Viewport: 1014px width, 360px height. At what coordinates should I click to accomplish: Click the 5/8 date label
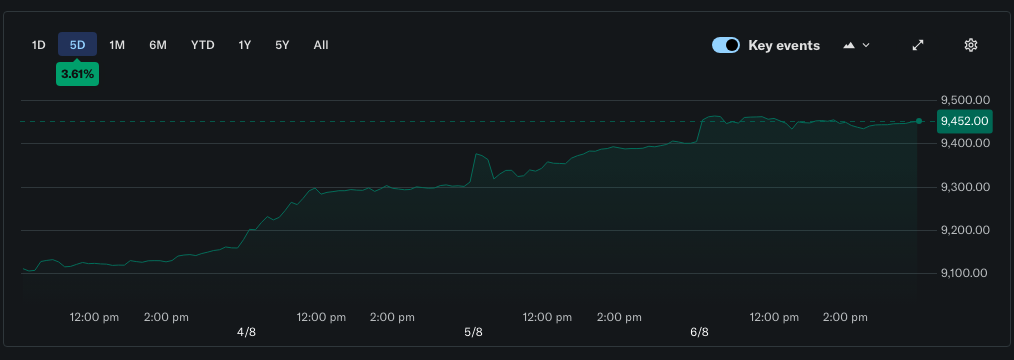[x=473, y=332]
